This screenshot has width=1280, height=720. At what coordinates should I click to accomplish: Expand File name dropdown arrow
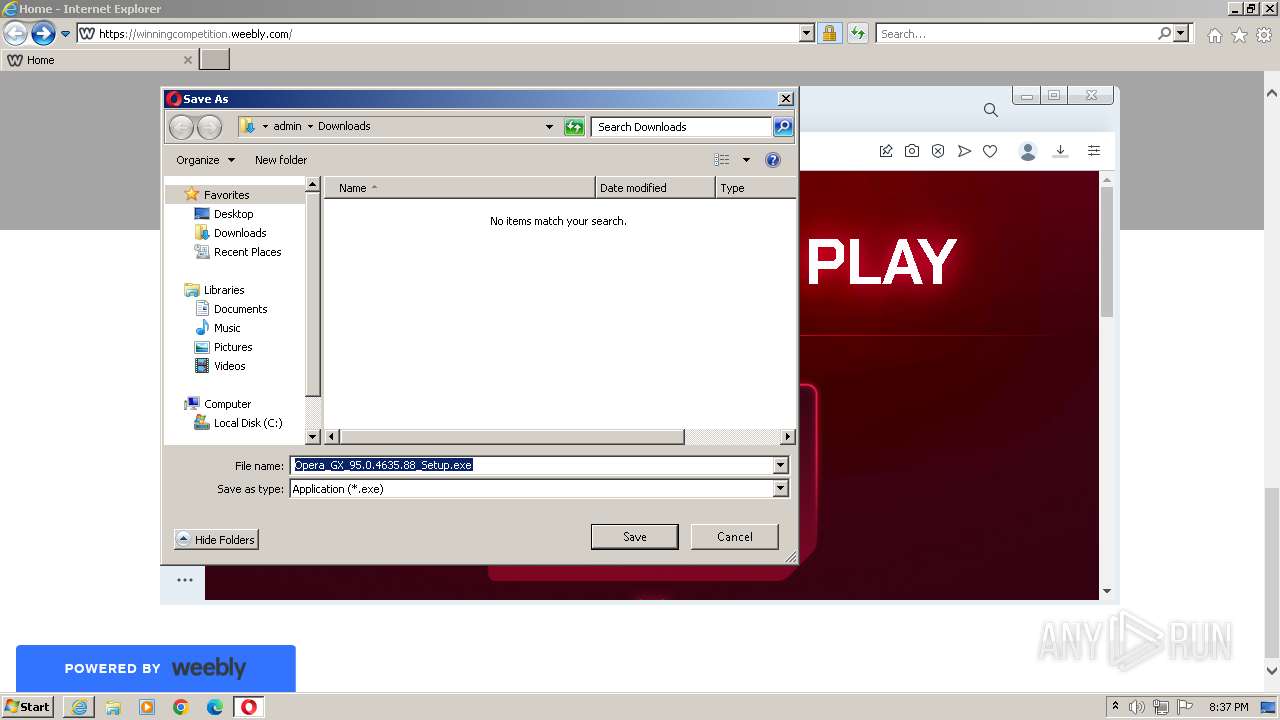pyautogui.click(x=781, y=465)
